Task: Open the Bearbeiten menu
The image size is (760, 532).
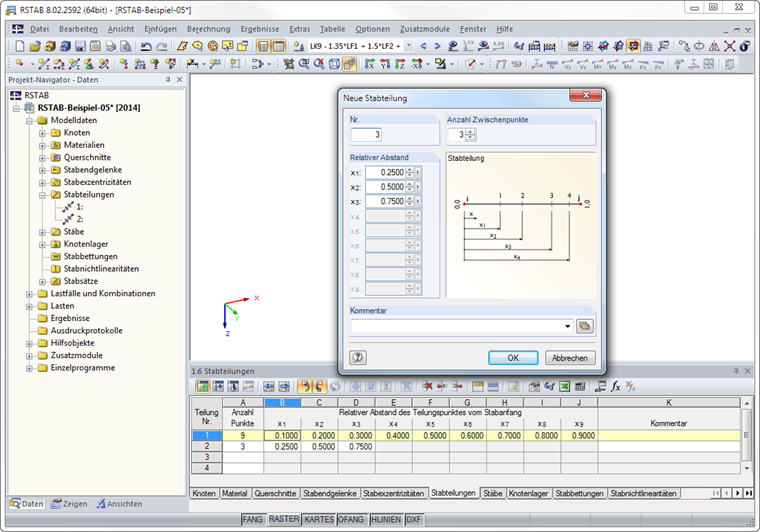Action: tap(79, 29)
